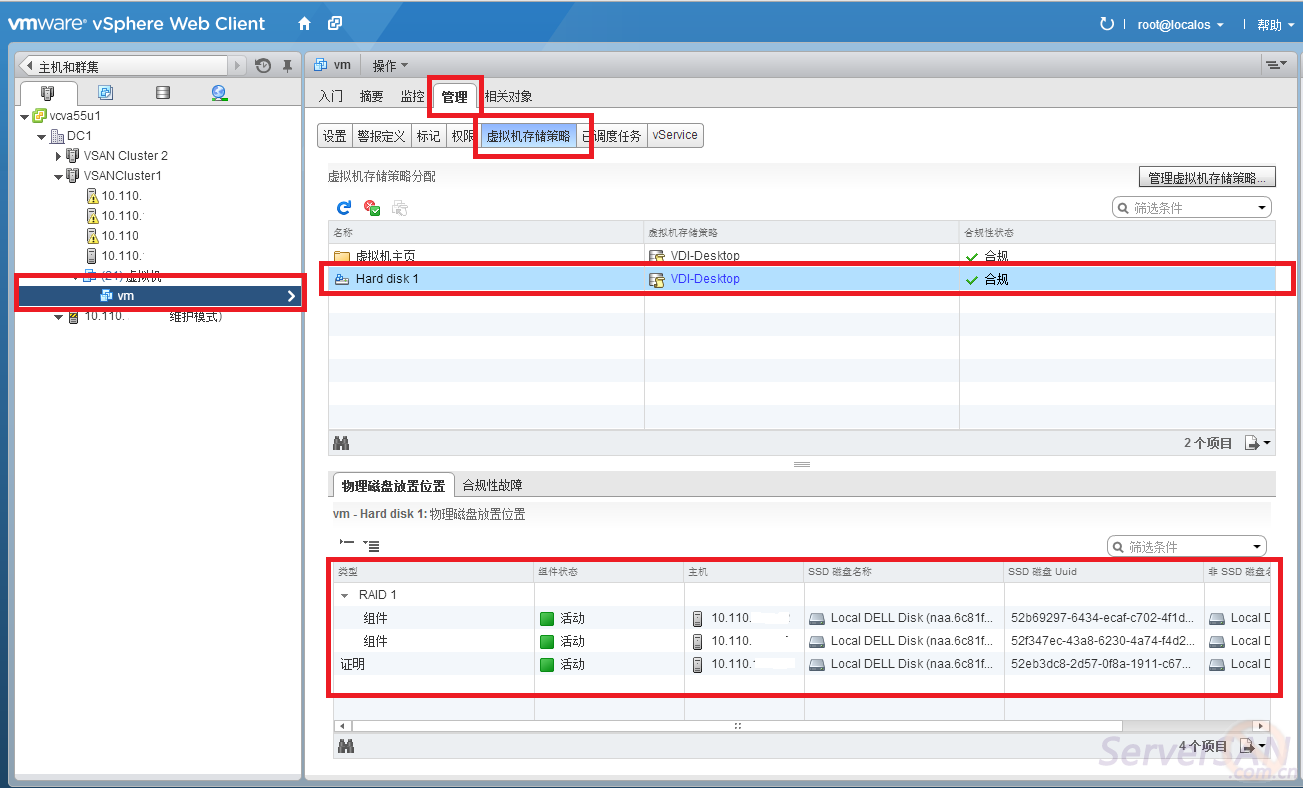This screenshot has height=788, width=1303.
Task: Open the lower filter dropdown arrow
Action: coord(1258,547)
